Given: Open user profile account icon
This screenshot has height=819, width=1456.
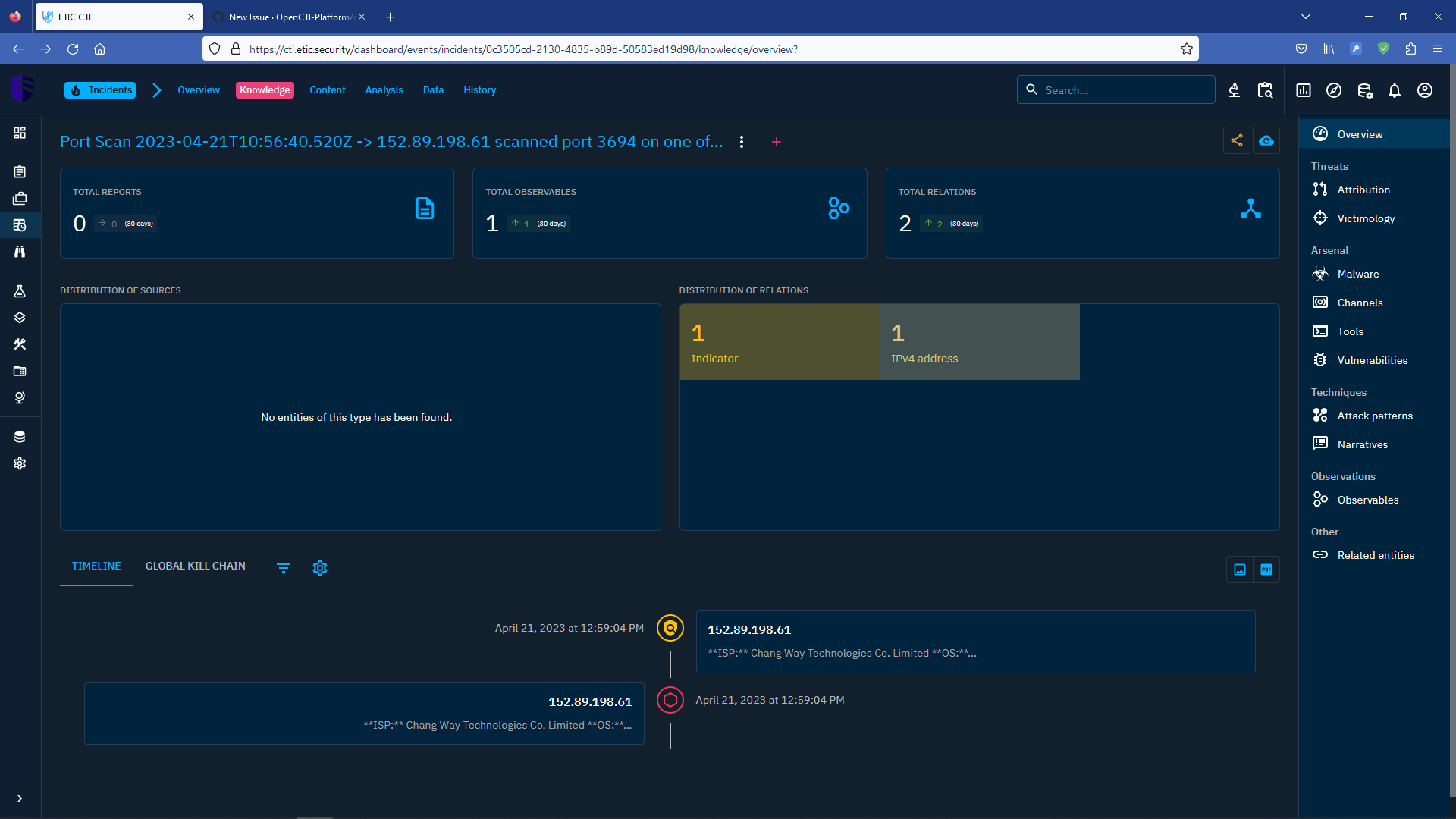Looking at the screenshot, I should point(1424,90).
